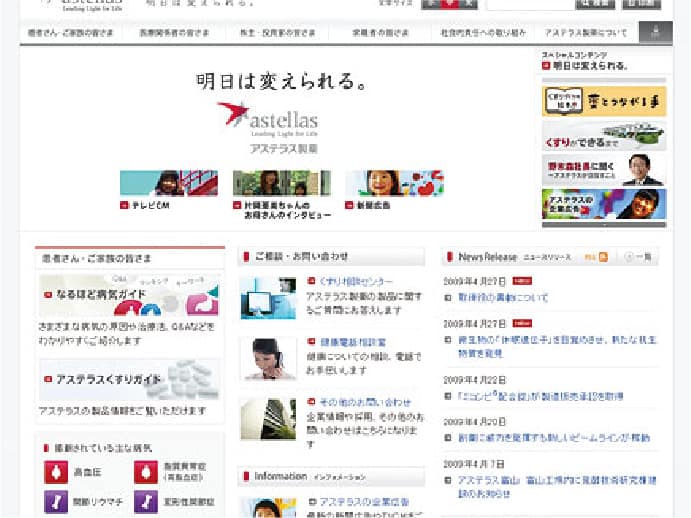691x518 pixels.
Task: Open the second 2009年4月27日 news release link
Action: (557, 346)
